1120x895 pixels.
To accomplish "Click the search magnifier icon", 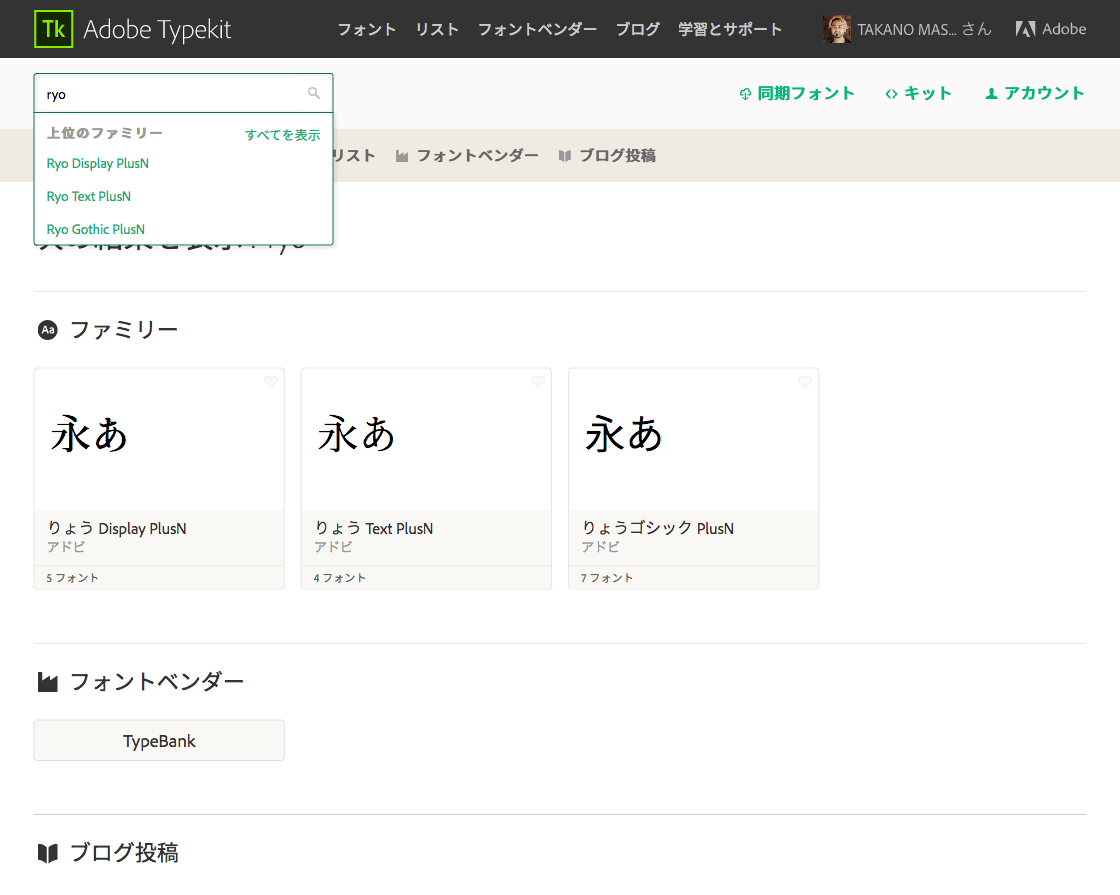I will pyautogui.click(x=314, y=93).
